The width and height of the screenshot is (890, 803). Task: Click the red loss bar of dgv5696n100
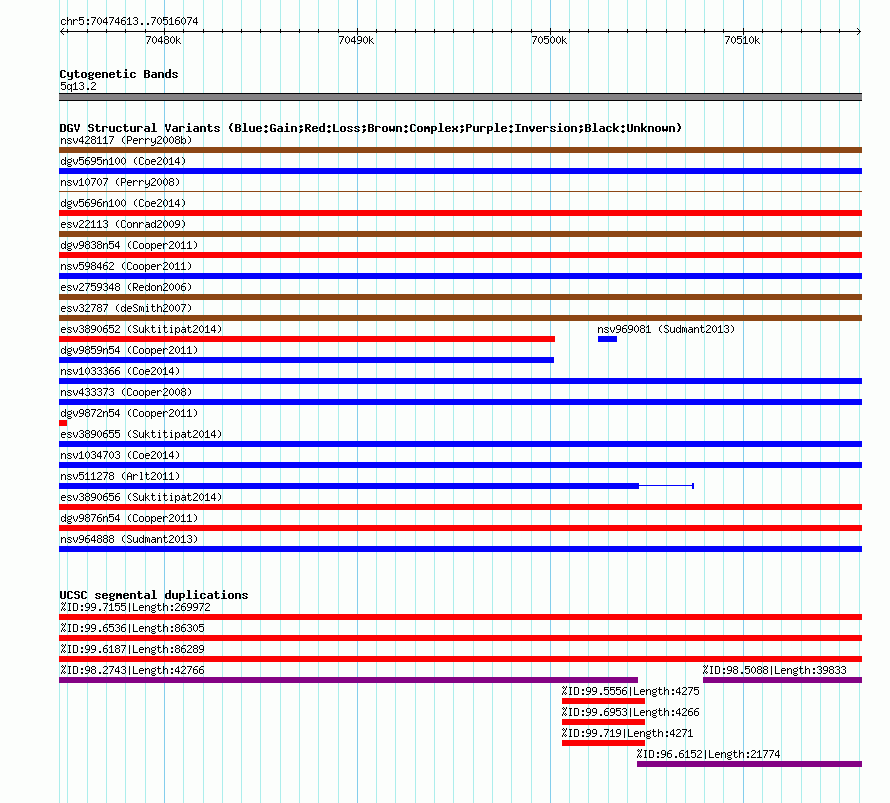pyautogui.click(x=460, y=213)
